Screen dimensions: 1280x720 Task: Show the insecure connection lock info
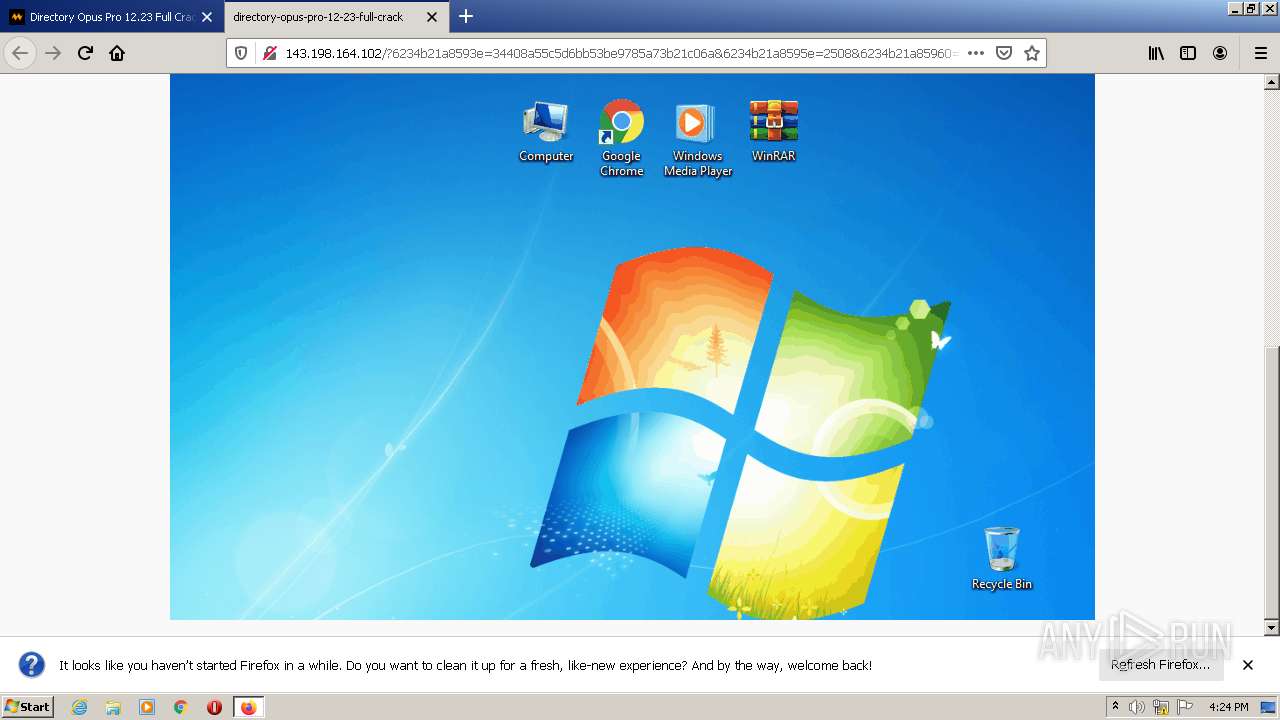[x=269, y=53]
